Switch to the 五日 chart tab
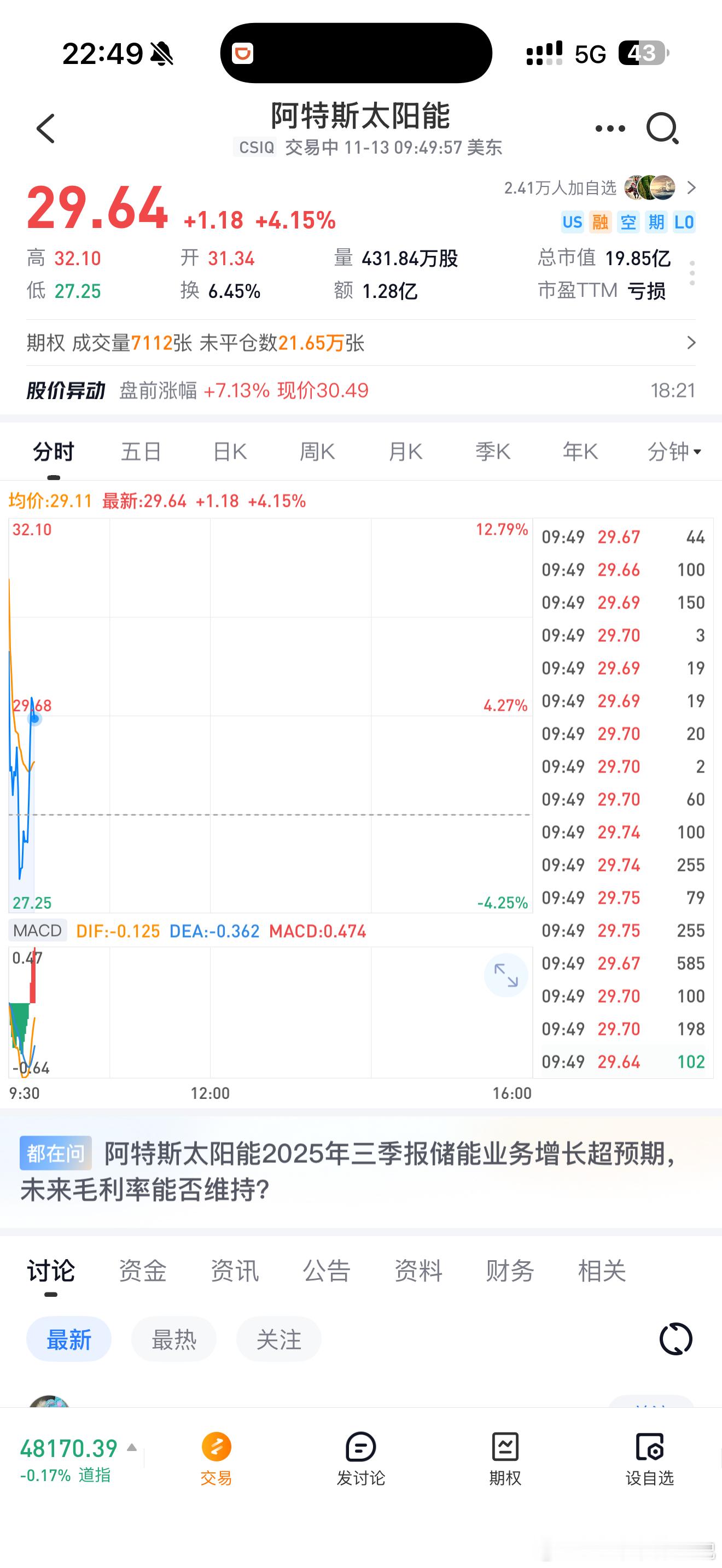 click(x=141, y=452)
